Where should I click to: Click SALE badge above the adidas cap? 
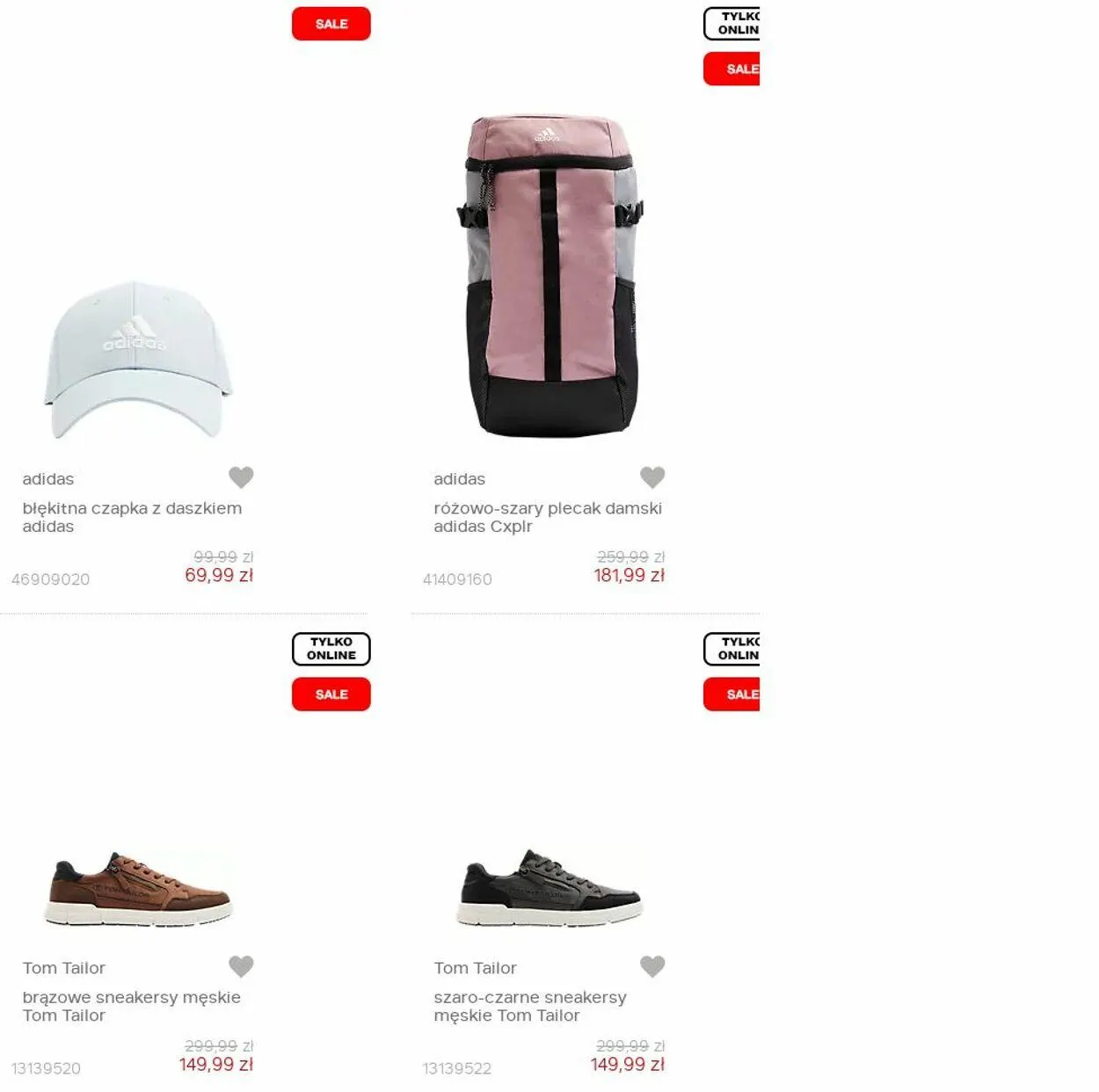[331, 24]
